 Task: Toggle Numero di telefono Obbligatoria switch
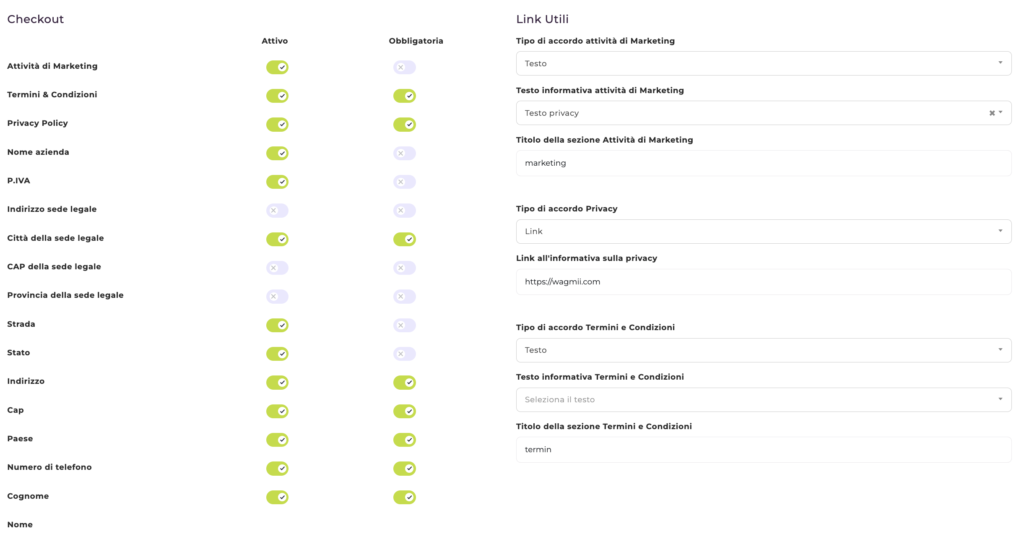[404, 468]
